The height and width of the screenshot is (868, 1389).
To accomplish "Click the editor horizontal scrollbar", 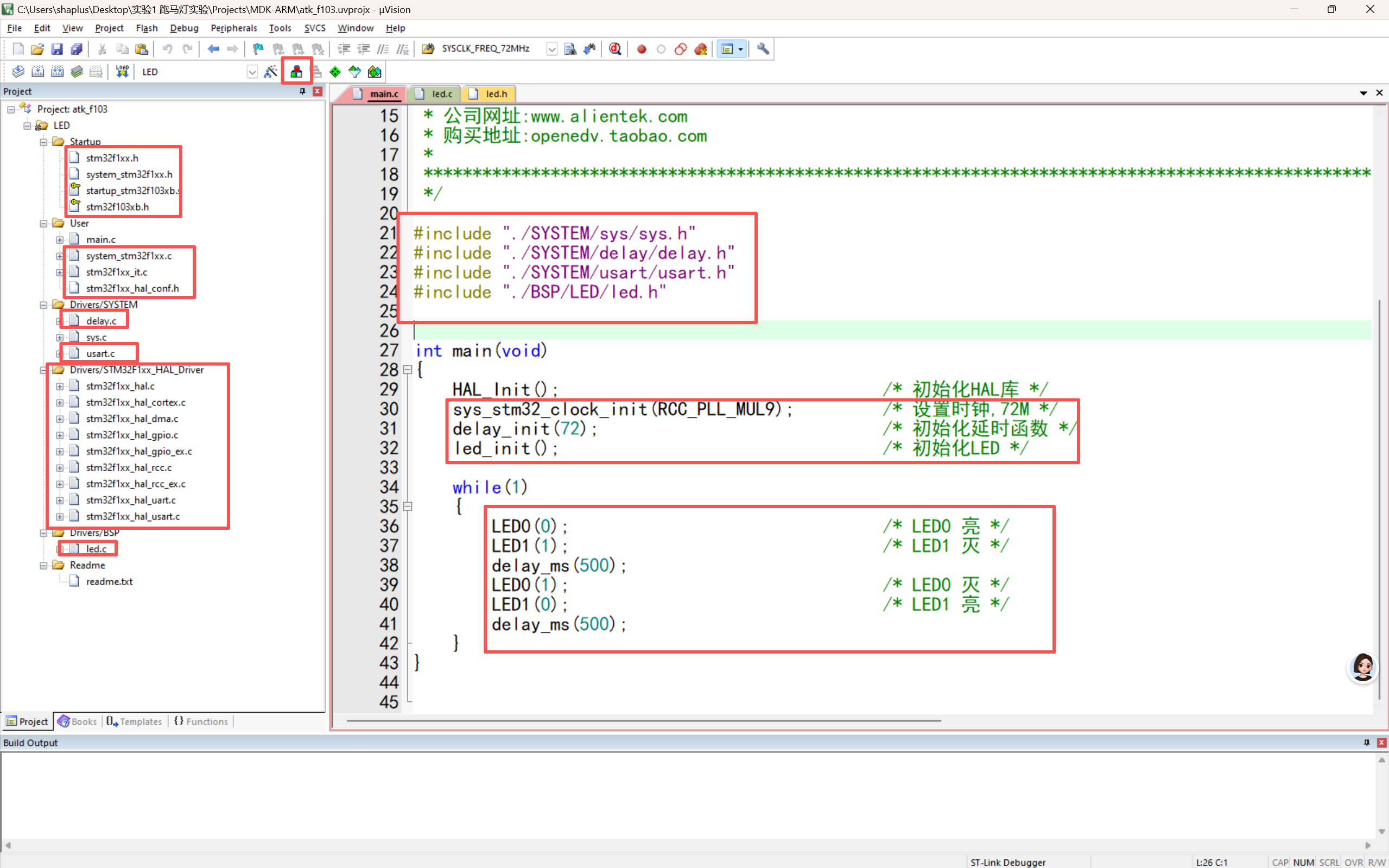I will tap(643, 720).
